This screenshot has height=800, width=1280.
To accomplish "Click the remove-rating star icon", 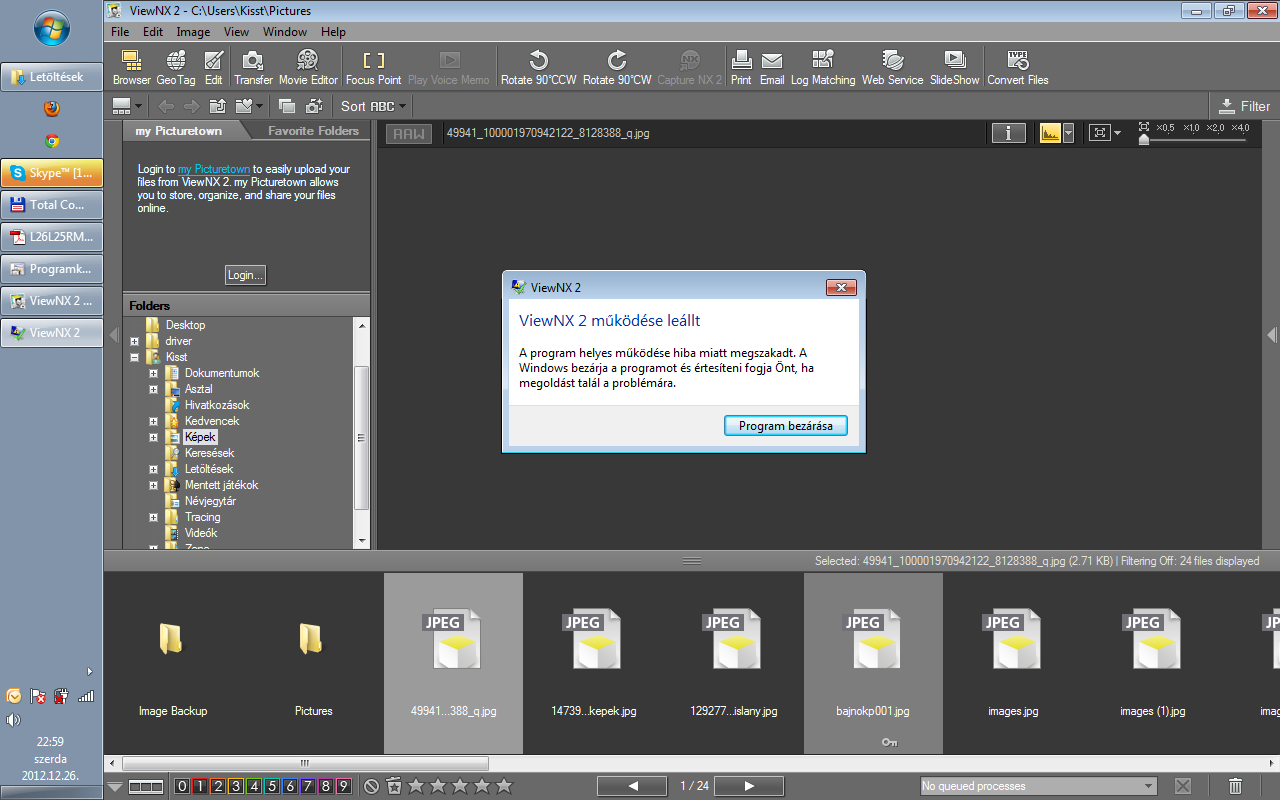I will tap(393, 786).
